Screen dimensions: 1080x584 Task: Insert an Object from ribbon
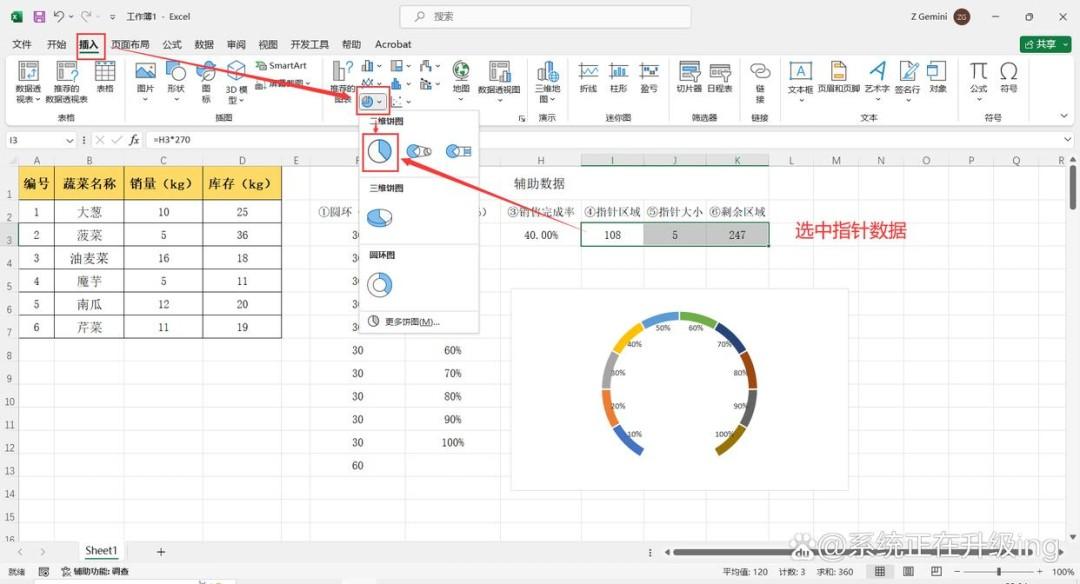[x=937, y=77]
